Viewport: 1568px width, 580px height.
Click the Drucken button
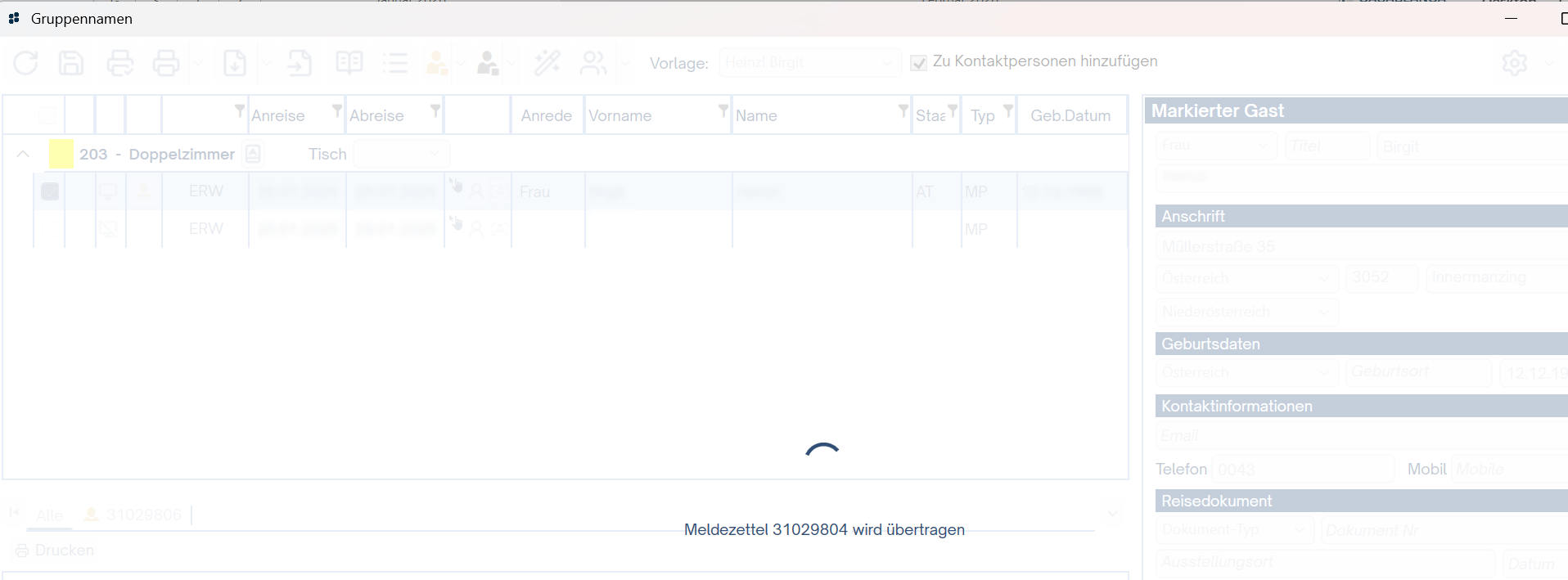[x=55, y=551]
